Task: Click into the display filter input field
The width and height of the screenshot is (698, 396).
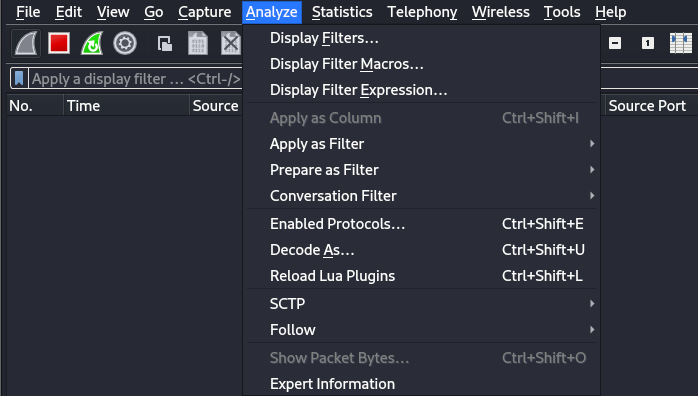Action: [x=136, y=79]
